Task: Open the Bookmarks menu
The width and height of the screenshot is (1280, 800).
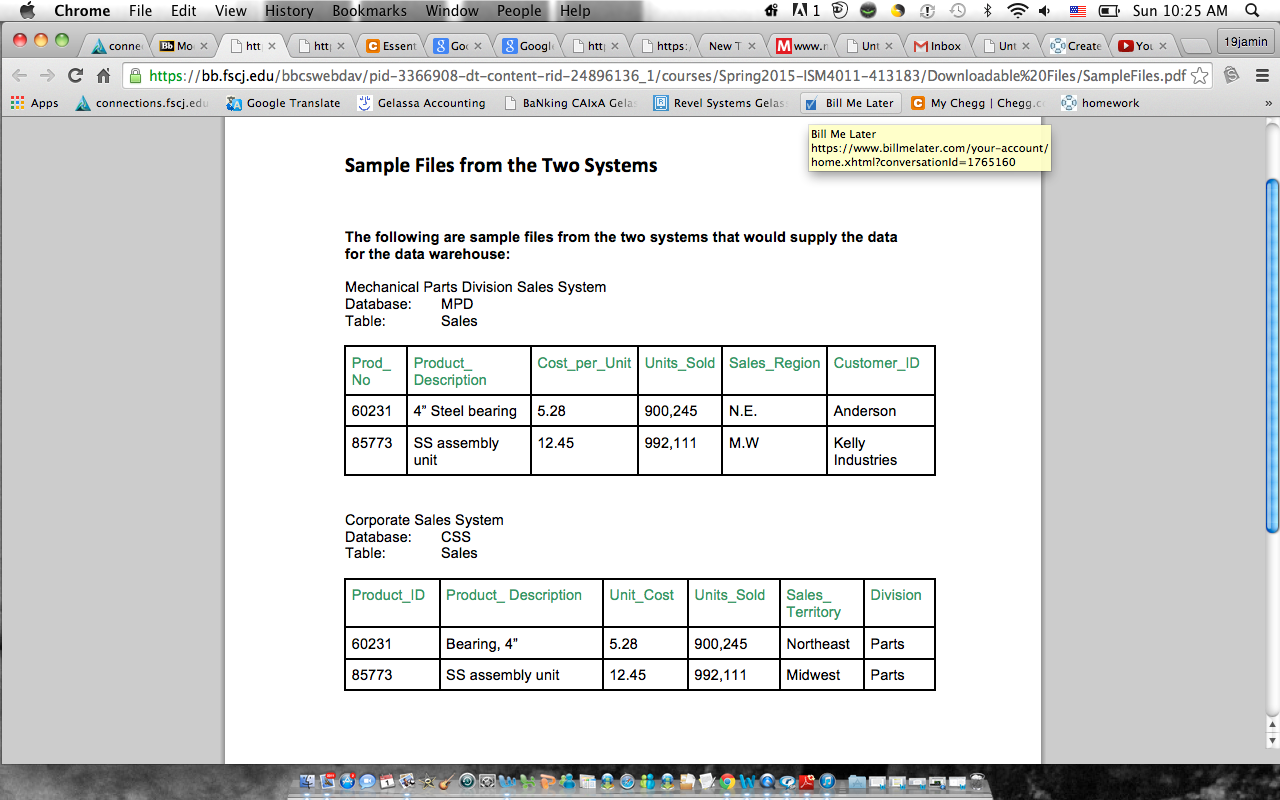Action: (369, 11)
